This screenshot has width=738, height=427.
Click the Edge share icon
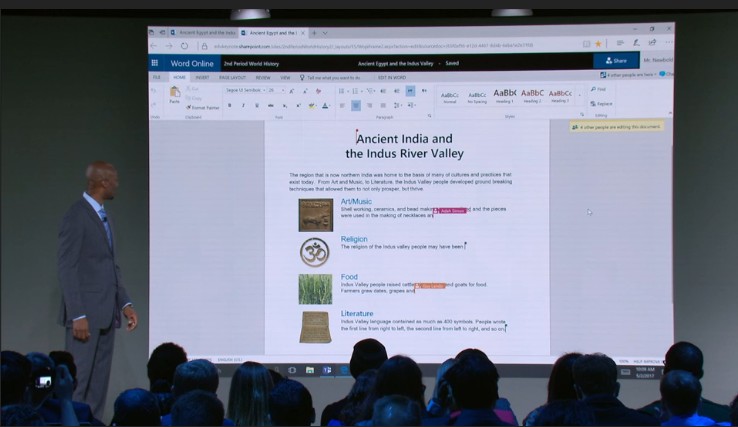652,42
